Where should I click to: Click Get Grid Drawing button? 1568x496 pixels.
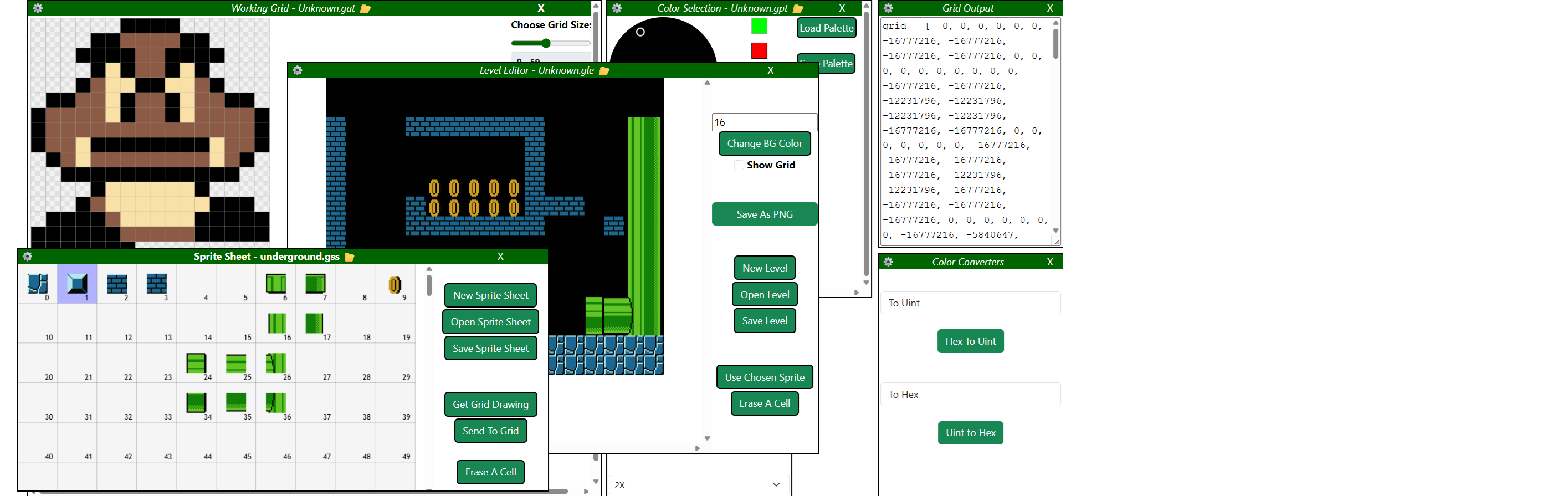[x=490, y=404]
